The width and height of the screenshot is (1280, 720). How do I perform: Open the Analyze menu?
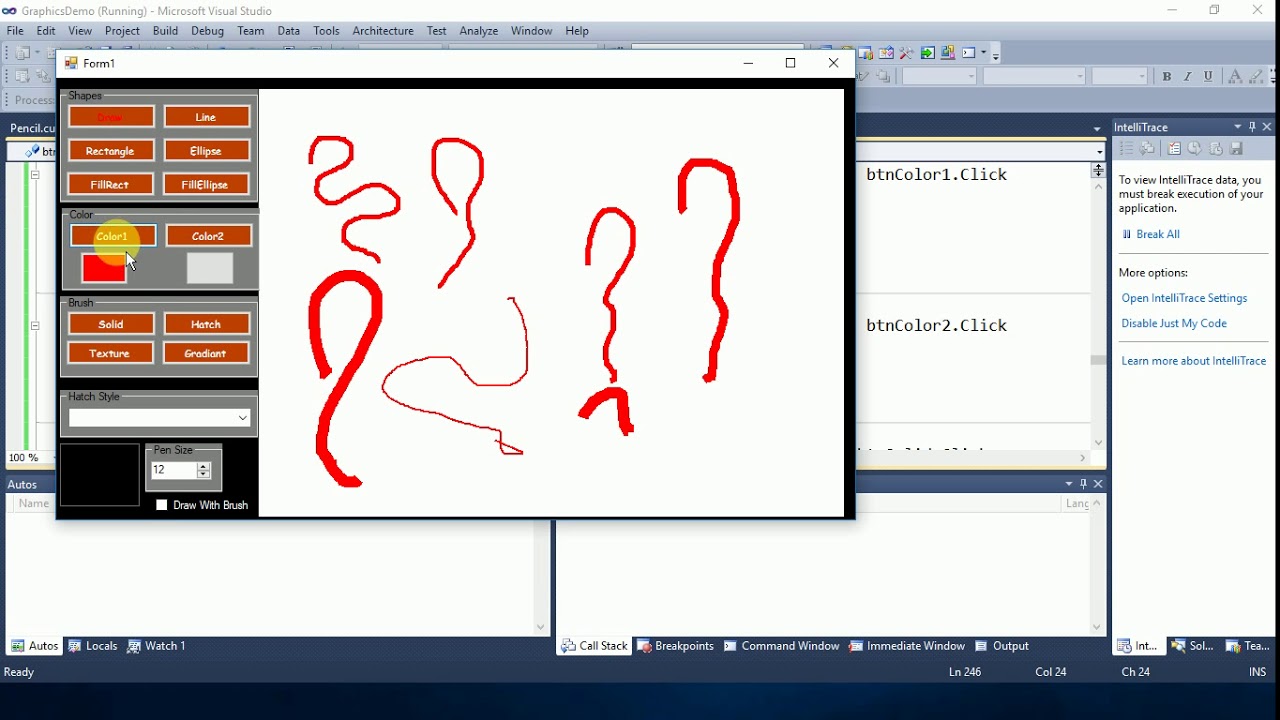(x=479, y=31)
